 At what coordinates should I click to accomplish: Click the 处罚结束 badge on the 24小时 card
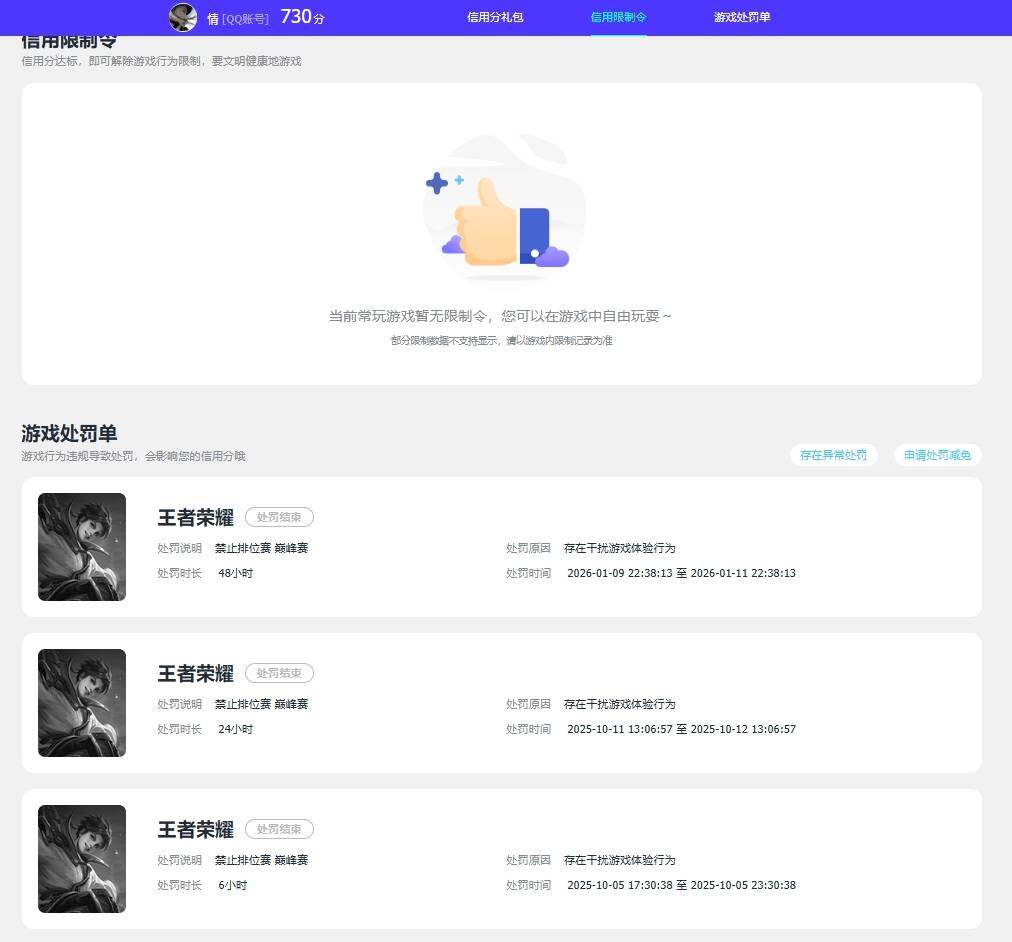[279, 673]
